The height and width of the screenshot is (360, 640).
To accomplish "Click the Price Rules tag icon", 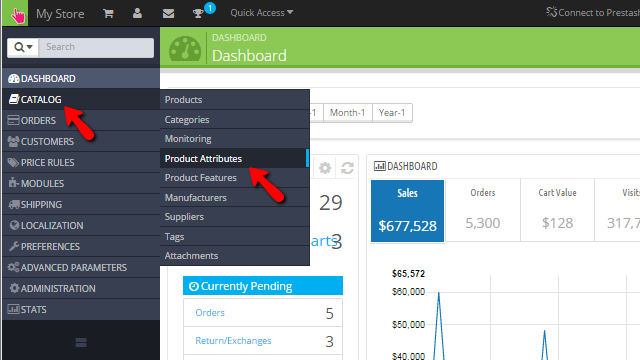I will point(13,162).
